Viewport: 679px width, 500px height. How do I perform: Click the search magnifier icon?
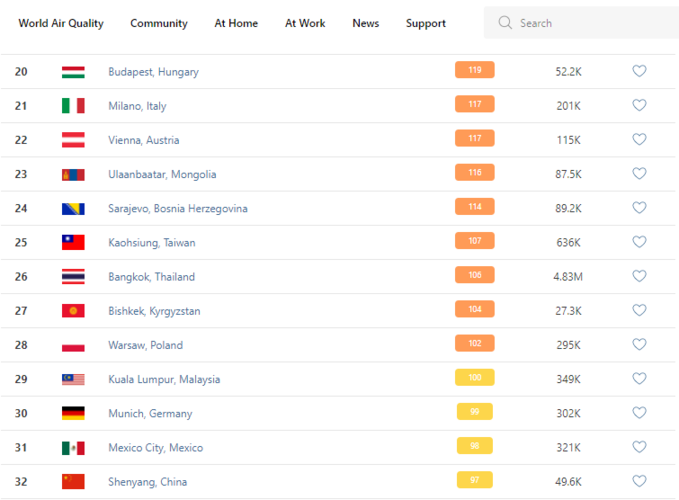coord(505,23)
